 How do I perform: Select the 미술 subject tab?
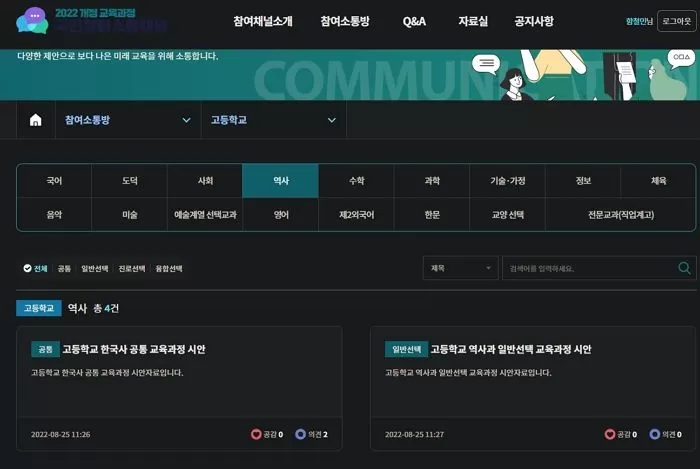tap(129, 215)
